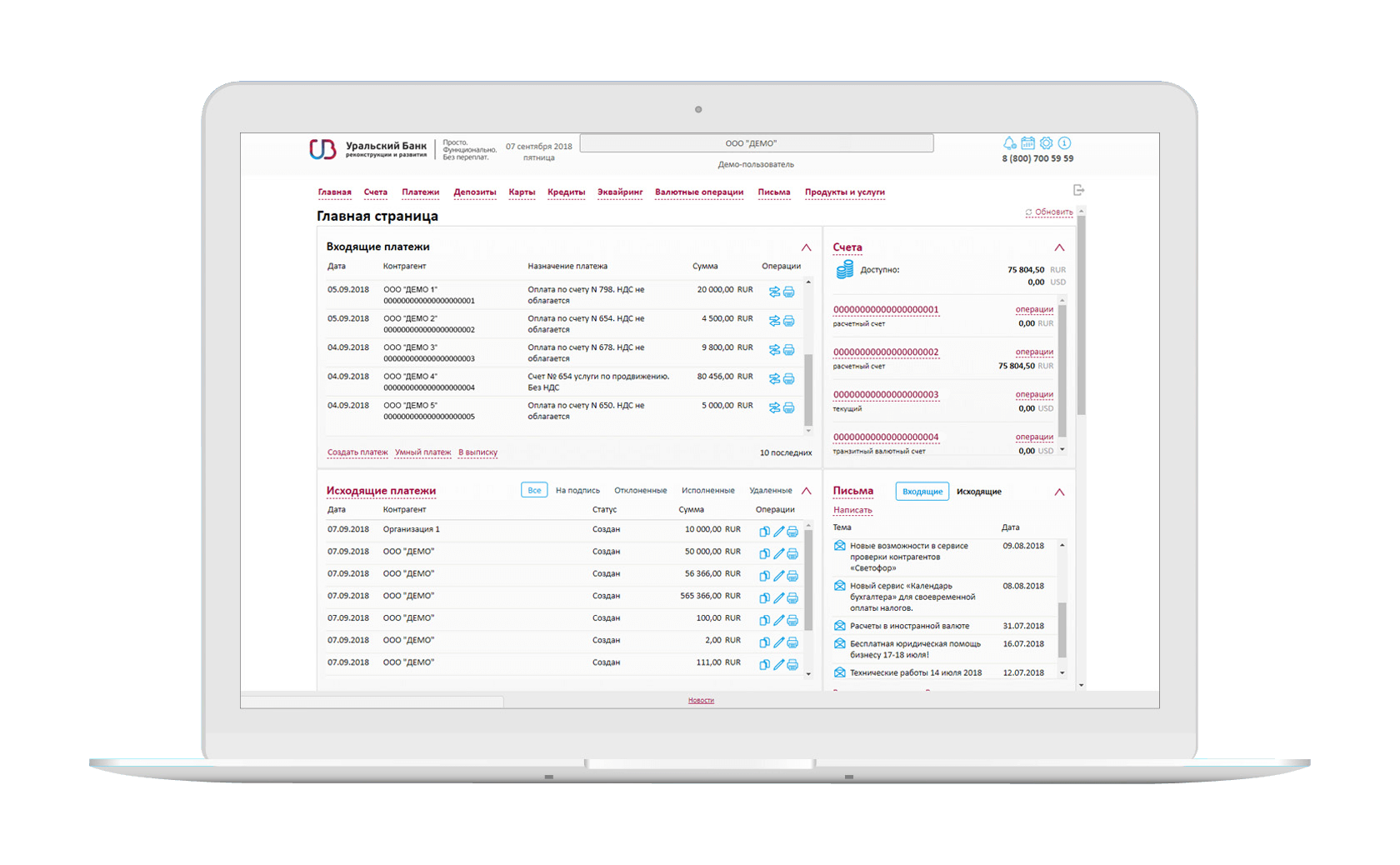The image size is (1400, 865).
Task: Open the Эквайринг menu
Action: [620, 192]
